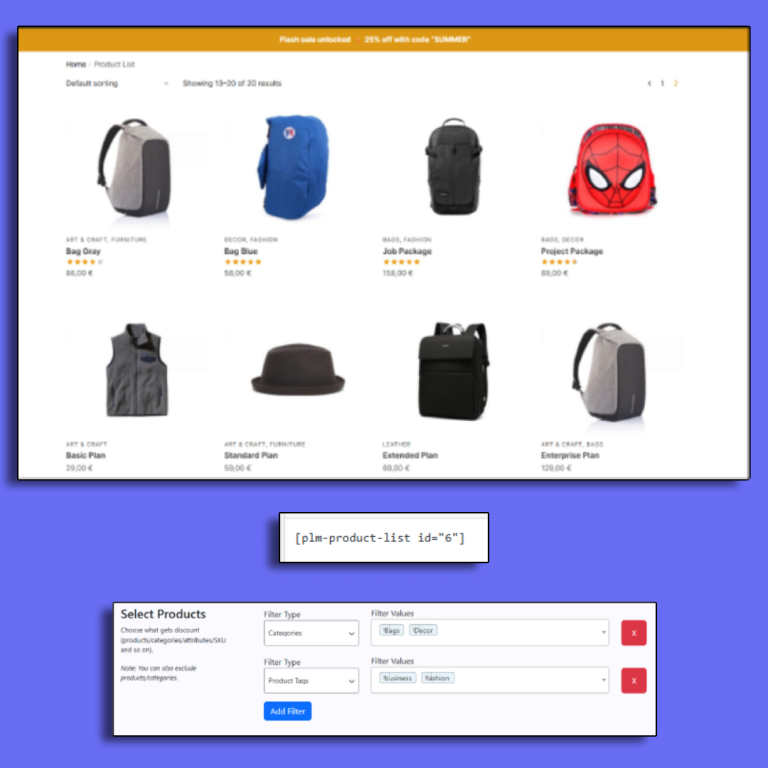This screenshot has width=768, height=768.
Task: Open the red Spider-Man Project Package image
Action: 612,169
